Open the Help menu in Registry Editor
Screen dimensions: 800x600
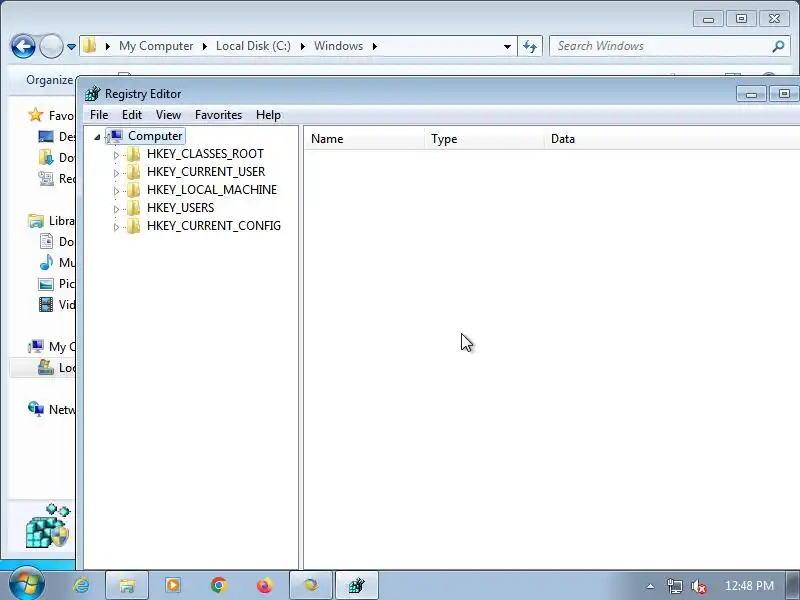(x=268, y=115)
